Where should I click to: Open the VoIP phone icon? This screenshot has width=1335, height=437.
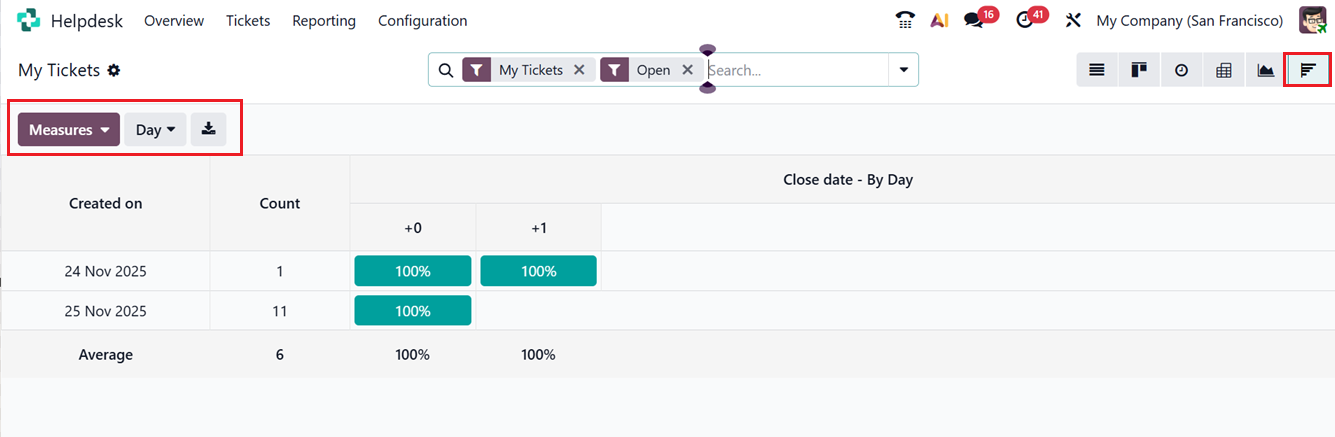pyautogui.click(x=905, y=20)
